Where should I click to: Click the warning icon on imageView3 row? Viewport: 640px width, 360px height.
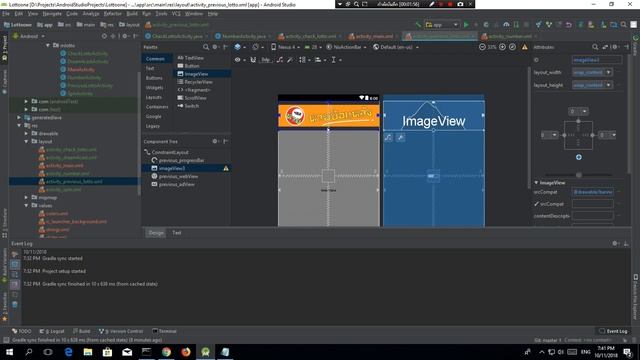click(x=226, y=168)
